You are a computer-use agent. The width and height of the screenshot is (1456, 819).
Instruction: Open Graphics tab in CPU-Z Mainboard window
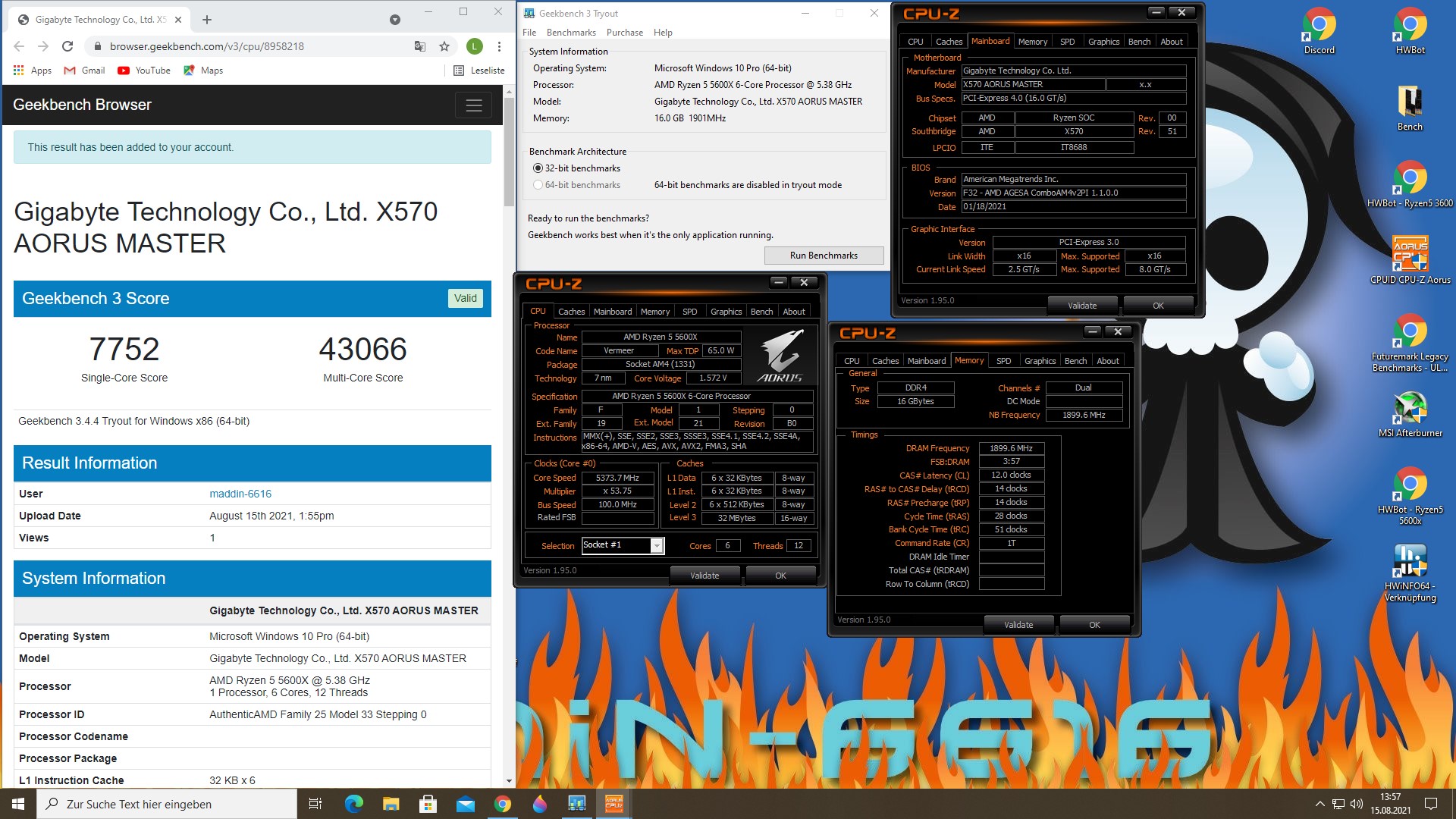pos(1103,42)
